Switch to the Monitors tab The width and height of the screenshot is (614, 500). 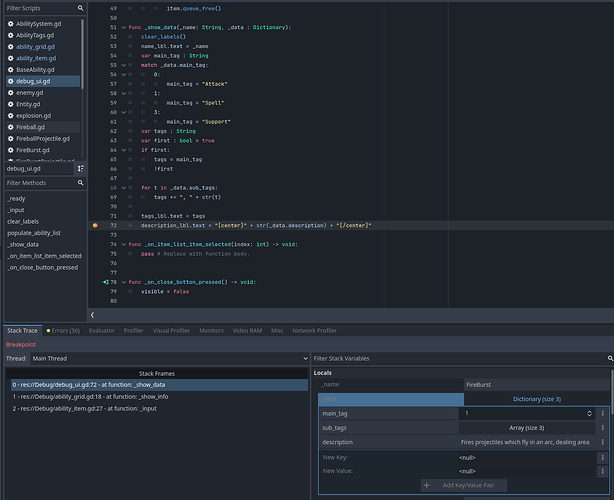coord(211,330)
